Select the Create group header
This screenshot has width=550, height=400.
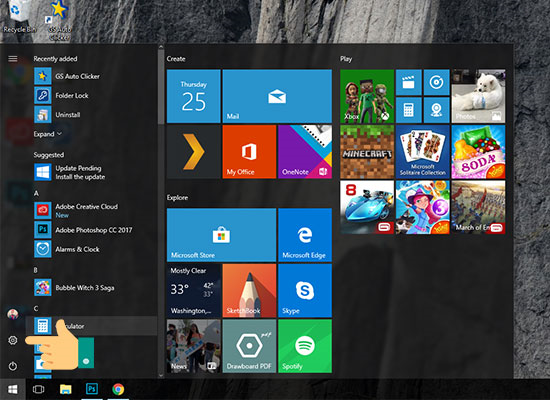pyautogui.click(x=176, y=59)
